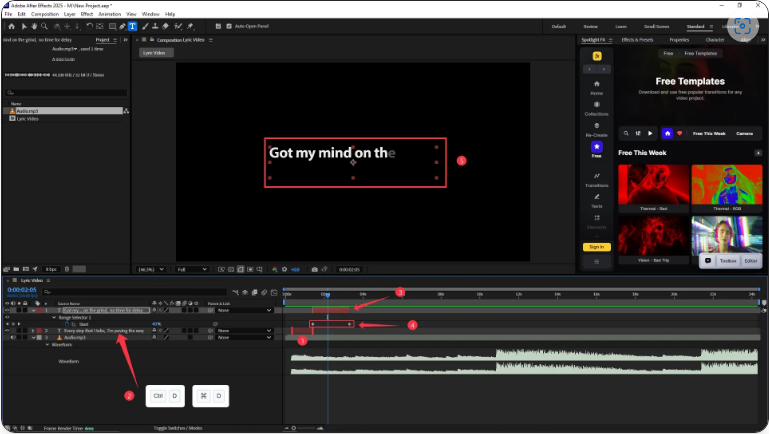Select the Zoom magnifier tool
This screenshot has height=434, width=769.
45,26
